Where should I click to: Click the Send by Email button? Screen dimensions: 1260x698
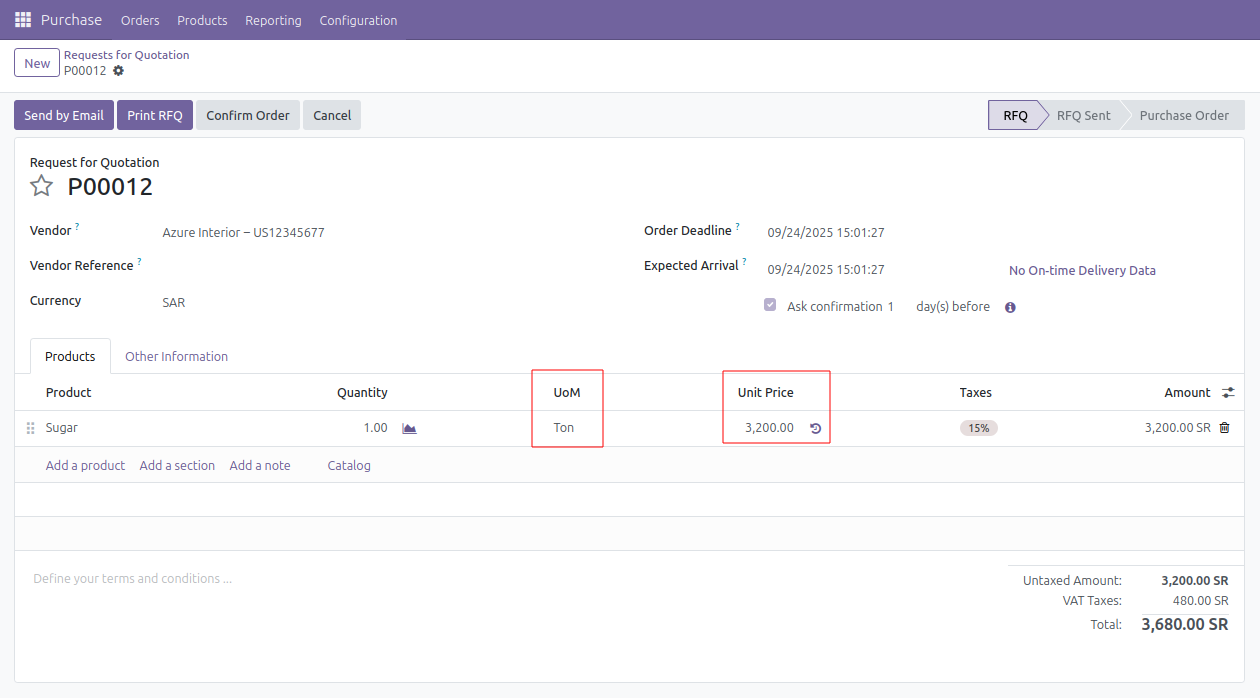[x=64, y=115]
